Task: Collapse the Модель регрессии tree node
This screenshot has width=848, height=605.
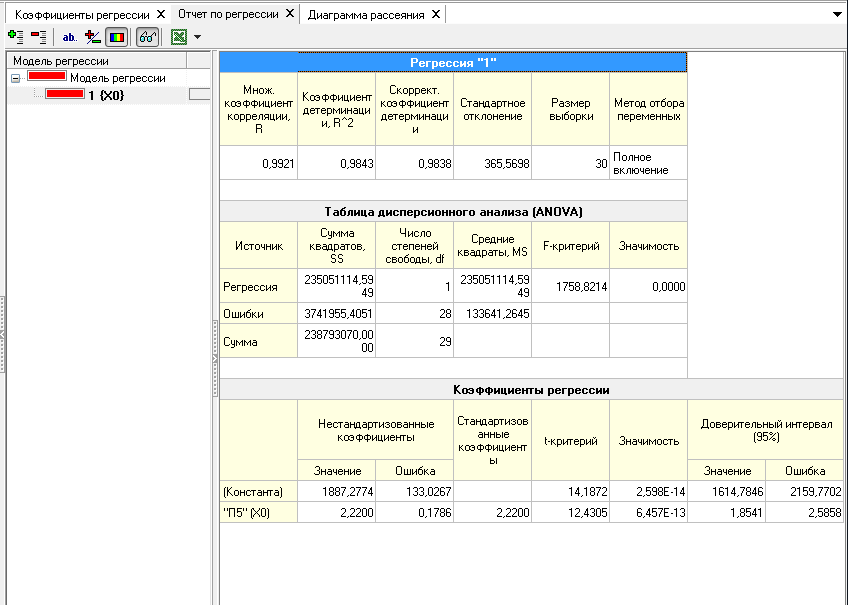Action: click(16, 78)
